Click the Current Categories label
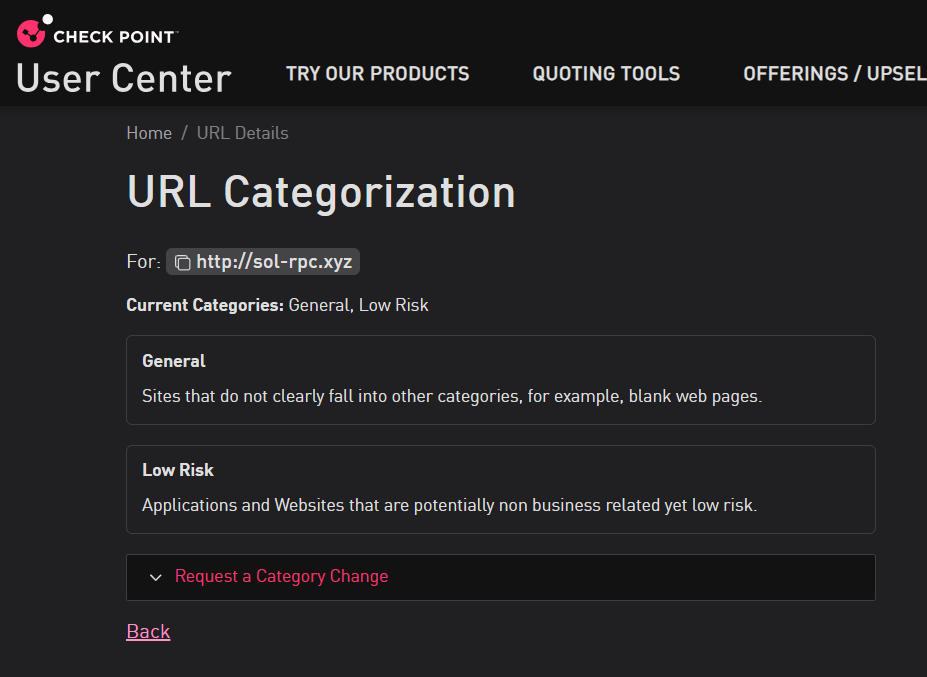The image size is (927, 677). point(205,305)
